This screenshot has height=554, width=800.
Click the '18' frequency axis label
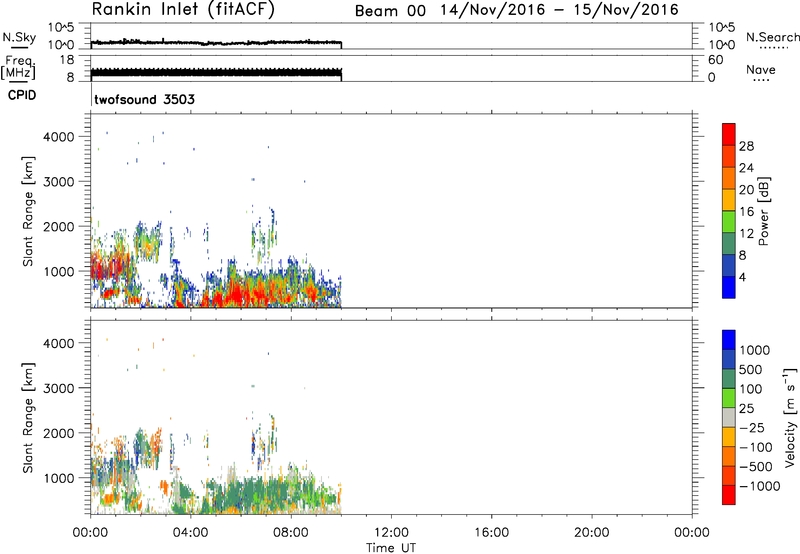(67, 60)
